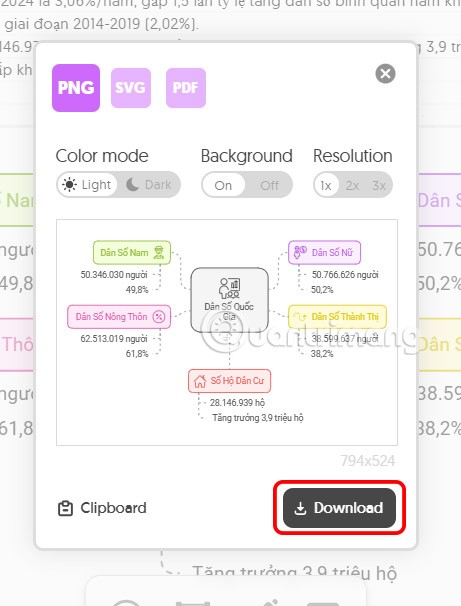Image resolution: width=461 pixels, height=606 pixels.
Task: Click the sun icon in Light mode
Action: point(70,185)
